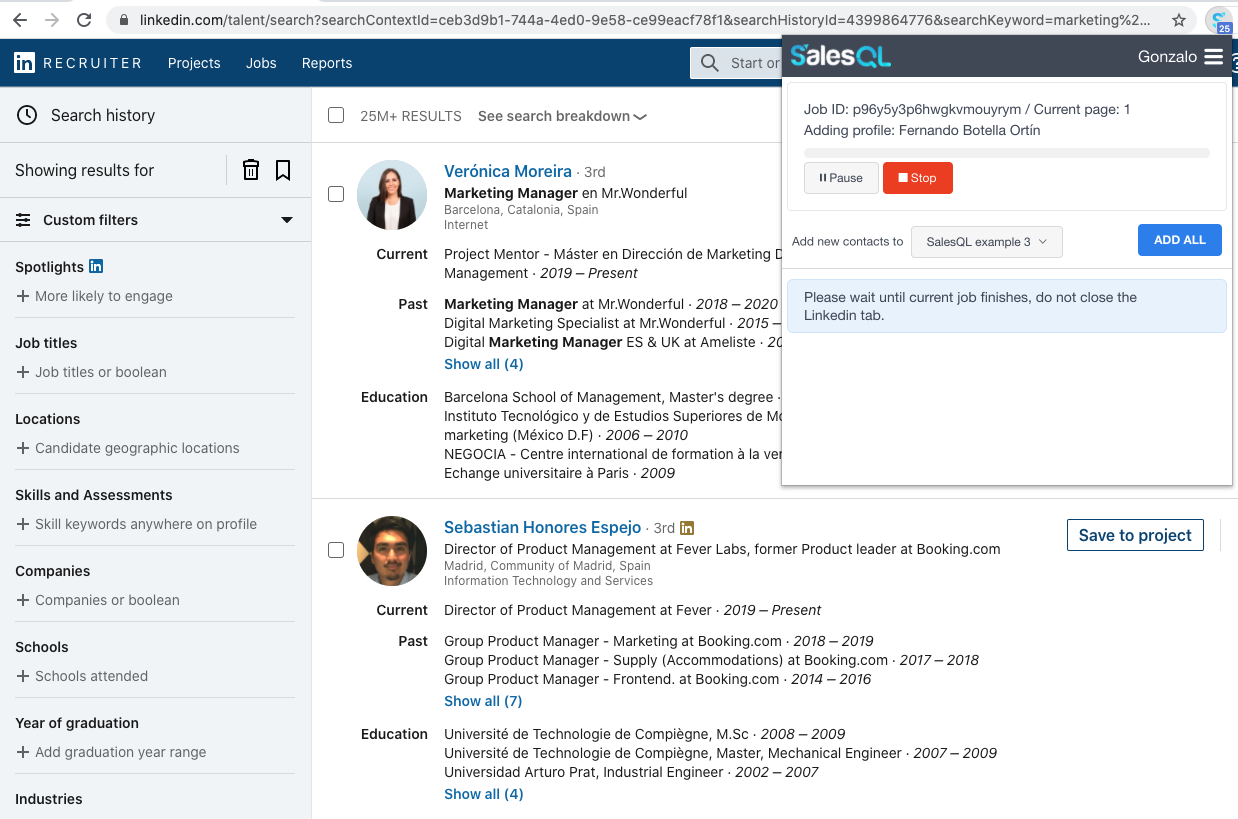Open Verónica Moreira profile link
This screenshot has height=819, width=1238.
[508, 171]
